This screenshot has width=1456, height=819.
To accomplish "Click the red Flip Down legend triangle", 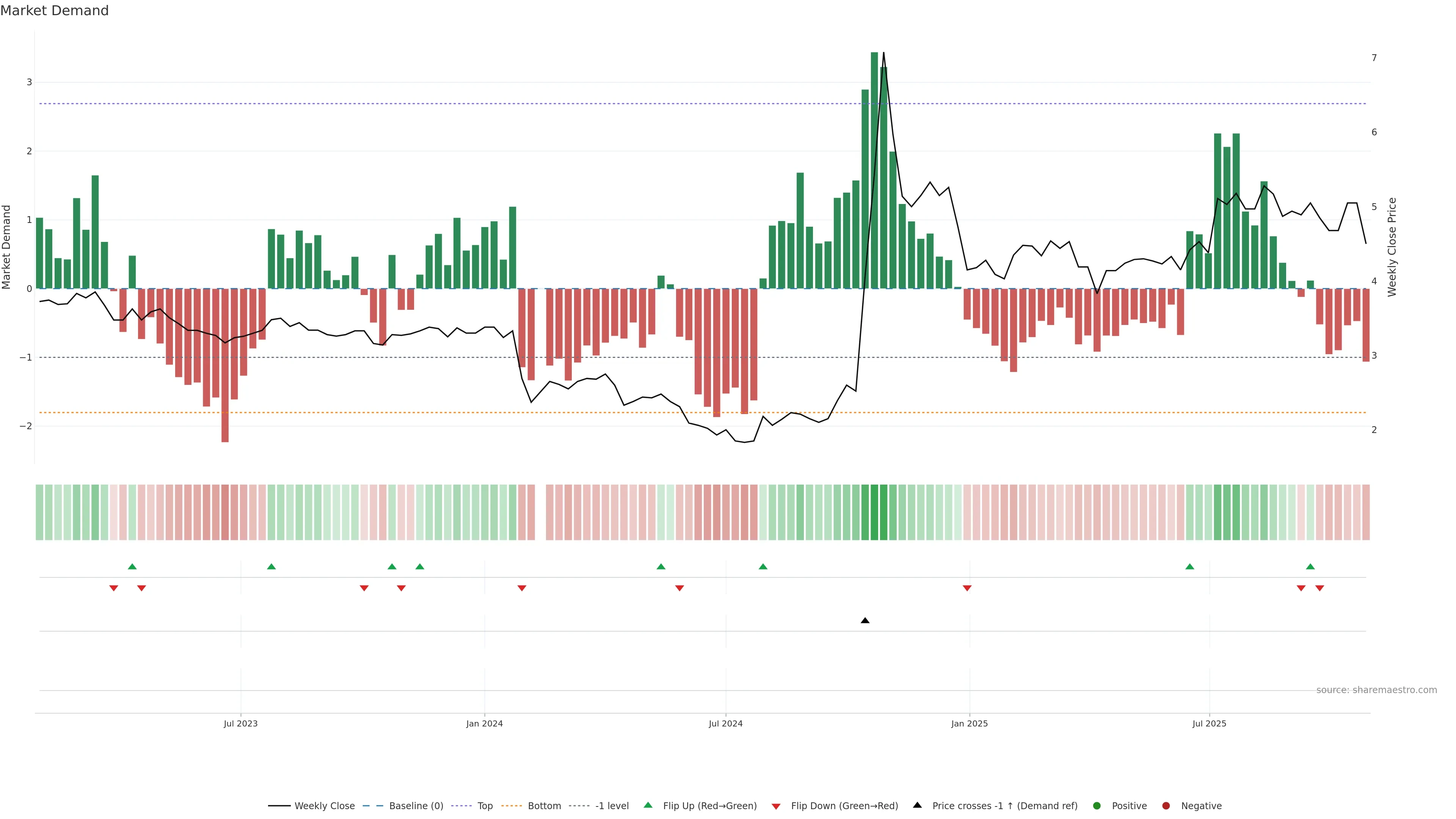I will tap(776, 806).
